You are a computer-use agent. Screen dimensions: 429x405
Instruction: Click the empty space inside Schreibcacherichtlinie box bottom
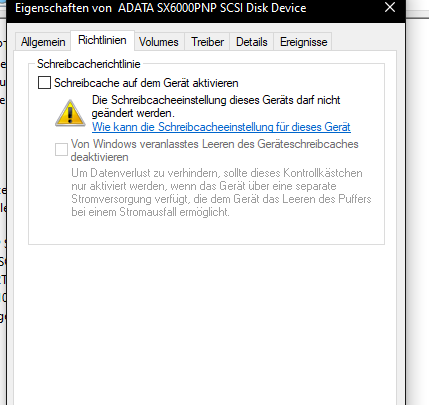pyautogui.click(x=206, y=231)
